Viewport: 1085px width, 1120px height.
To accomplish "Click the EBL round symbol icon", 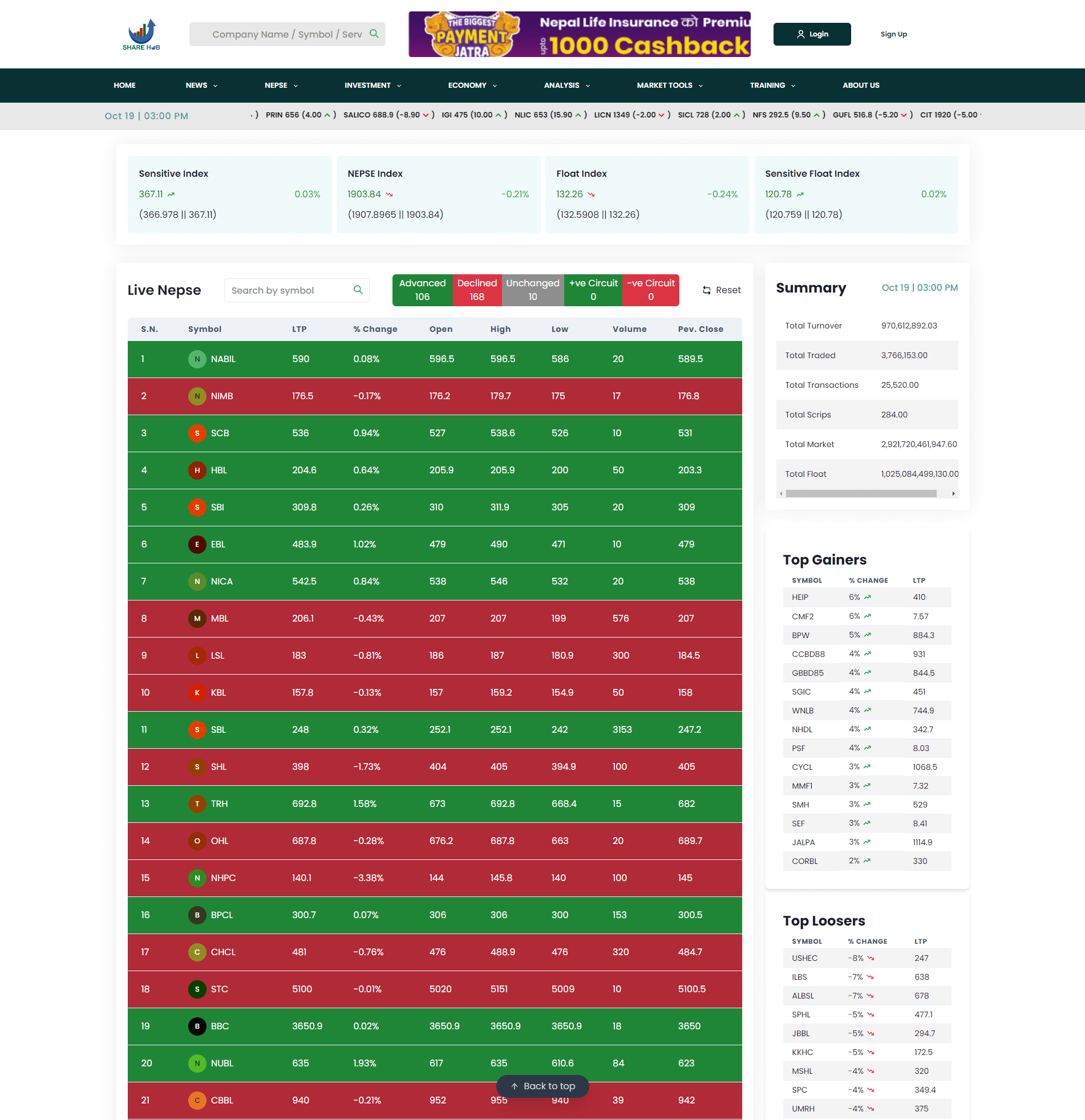I will 197,544.
